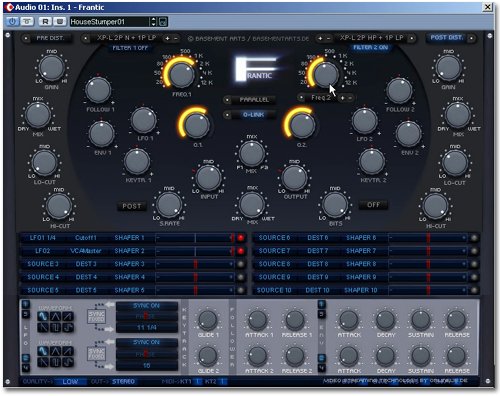
Task: Click first LFO SYNC ON display
Action: pos(147,306)
